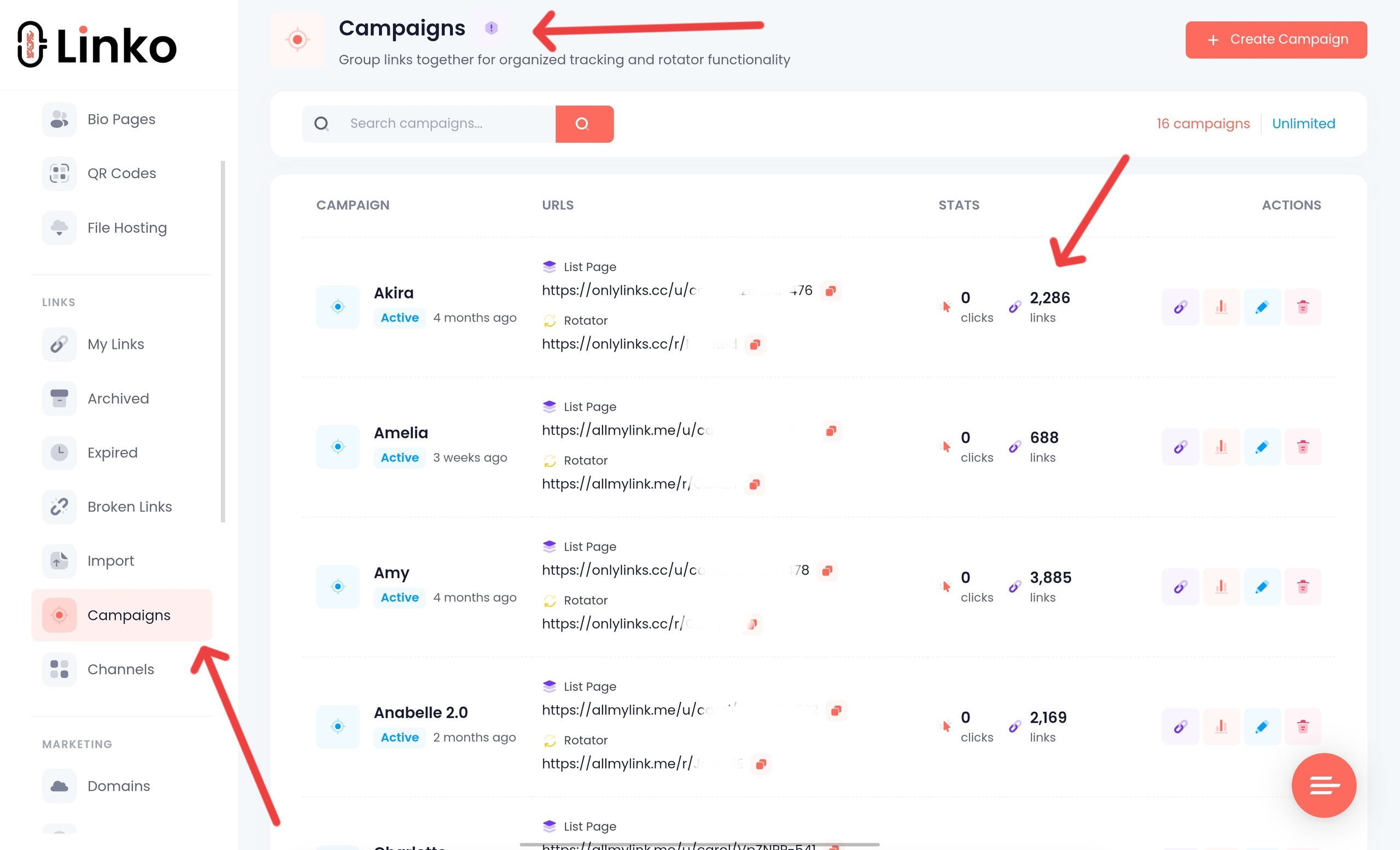Copy Amelia's Rotator URL
Image resolution: width=1400 pixels, height=850 pixels.
(x=754, y=484)
